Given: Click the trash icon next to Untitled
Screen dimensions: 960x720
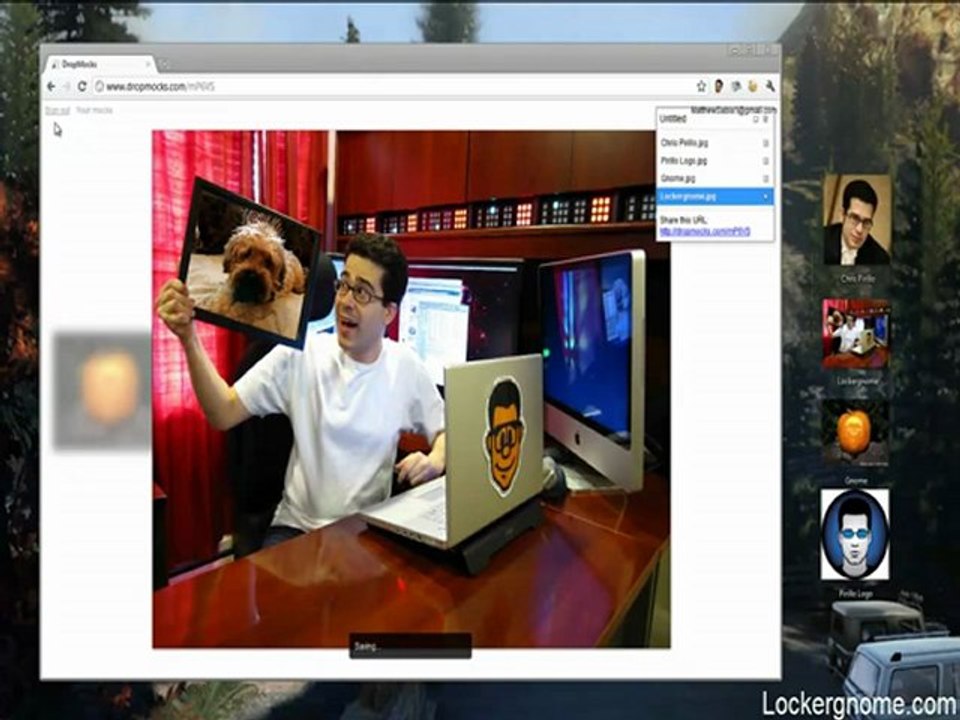Looking at the screenshot, I should point(765,119).
